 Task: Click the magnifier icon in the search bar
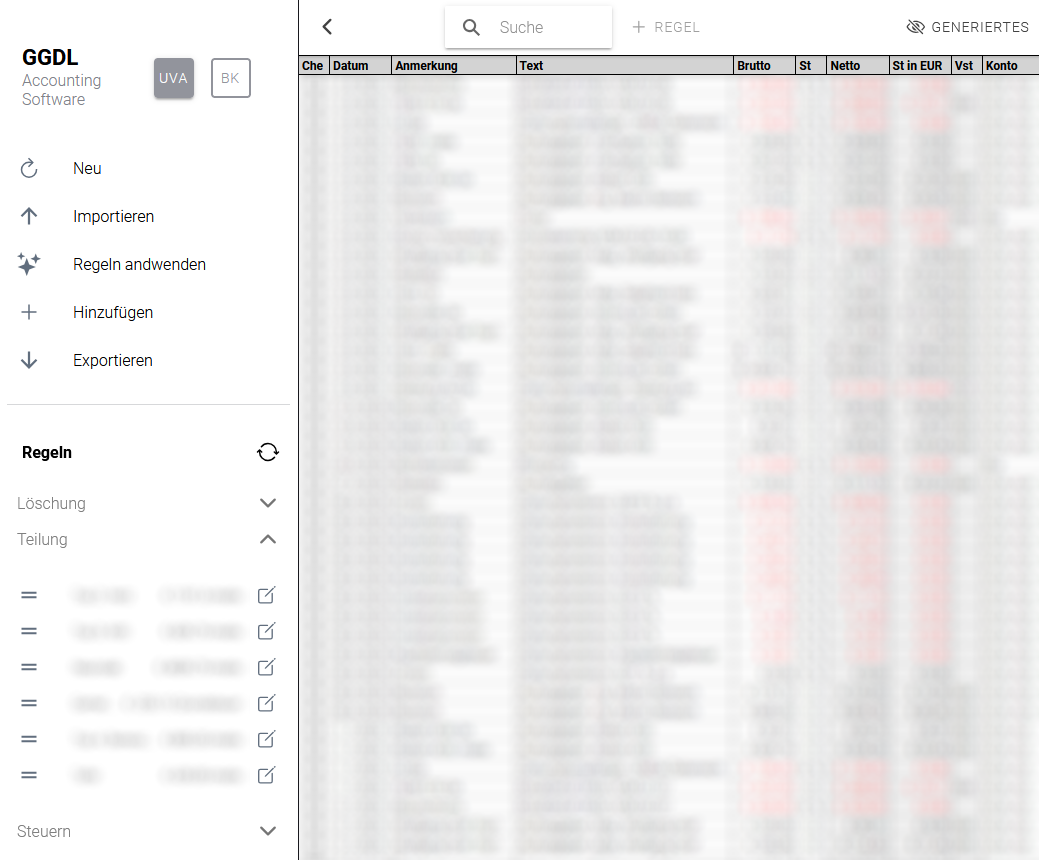pyautogui.click(x=470, y=27)
